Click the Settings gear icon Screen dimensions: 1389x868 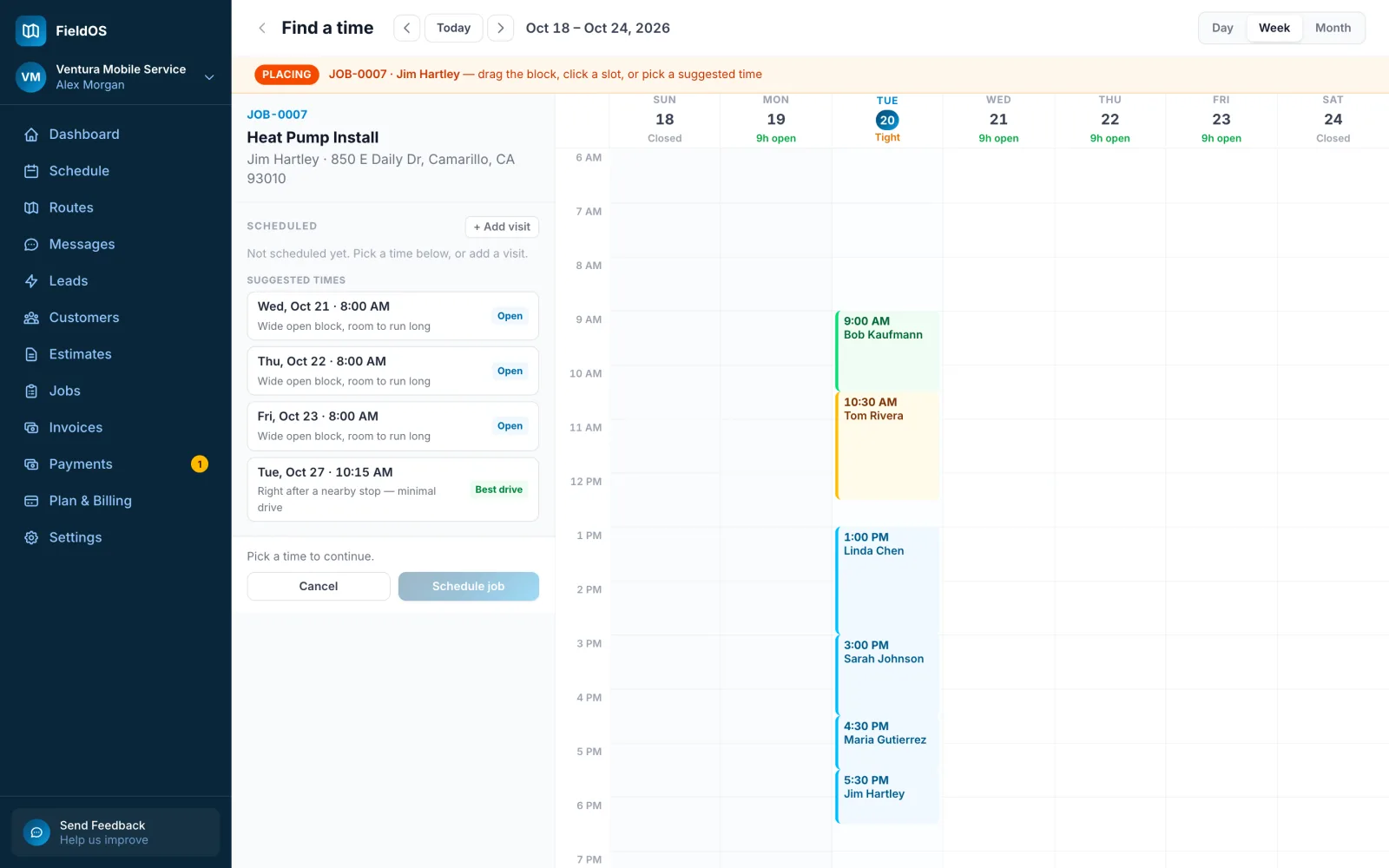[31, 538]
